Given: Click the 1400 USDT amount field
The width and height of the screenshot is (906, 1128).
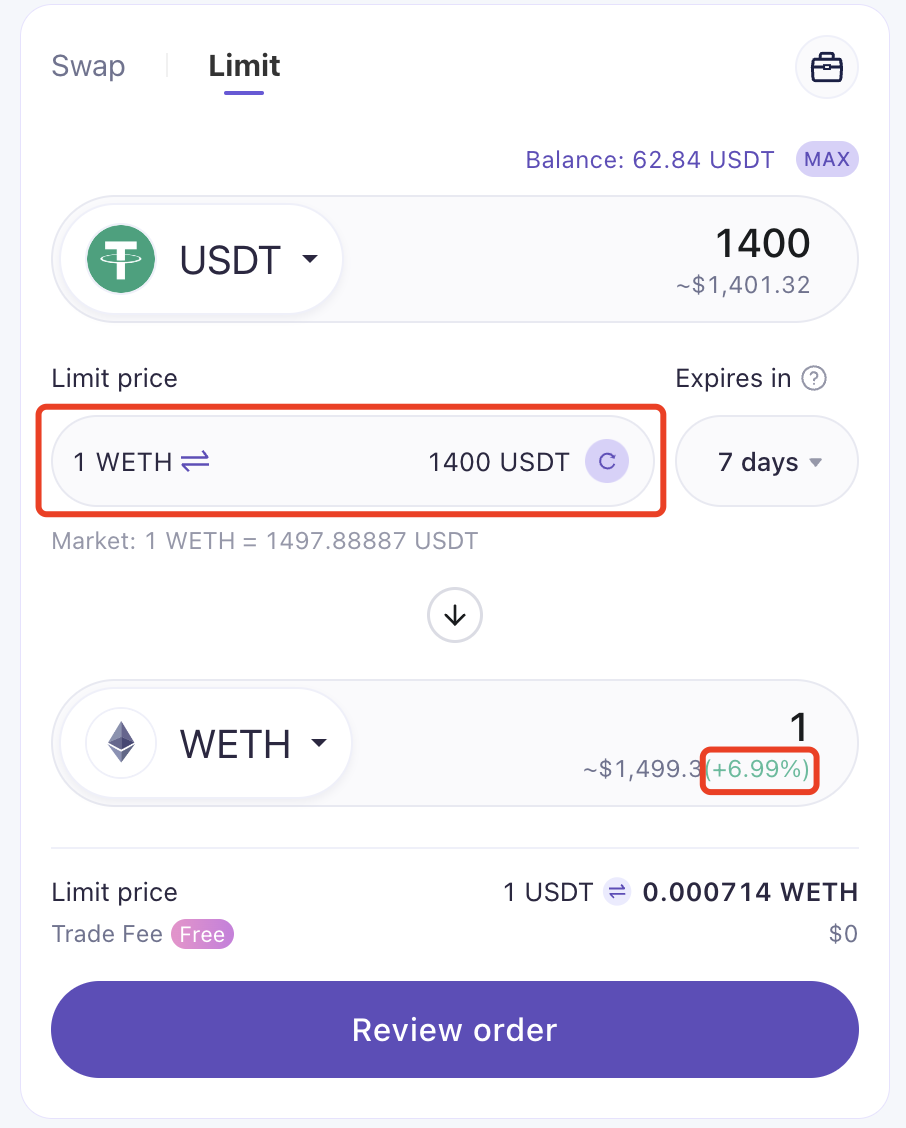Looking at the screenshot, I should (x=763, y=243).
